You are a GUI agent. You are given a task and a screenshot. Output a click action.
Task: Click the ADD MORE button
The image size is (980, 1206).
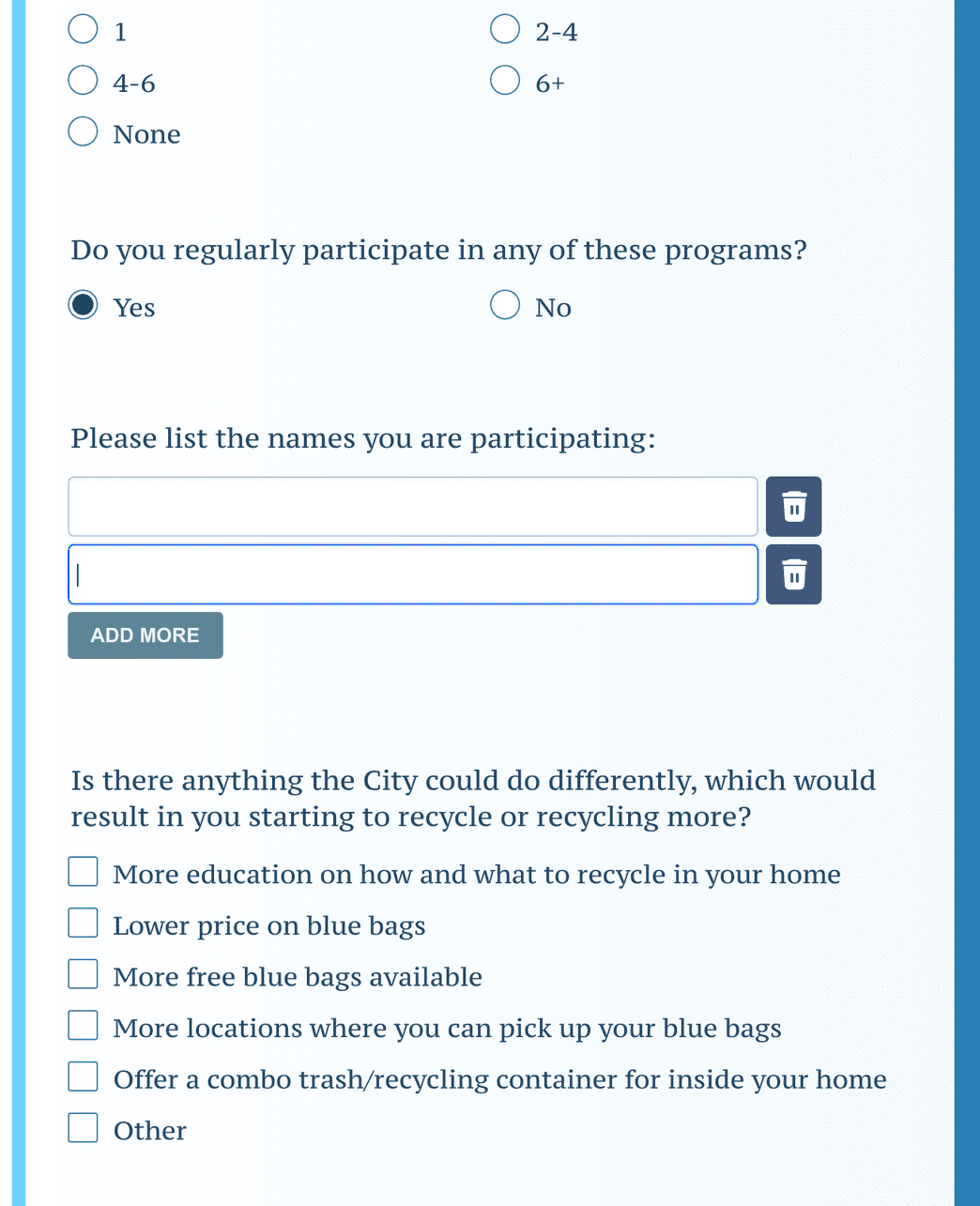point(145,635)
